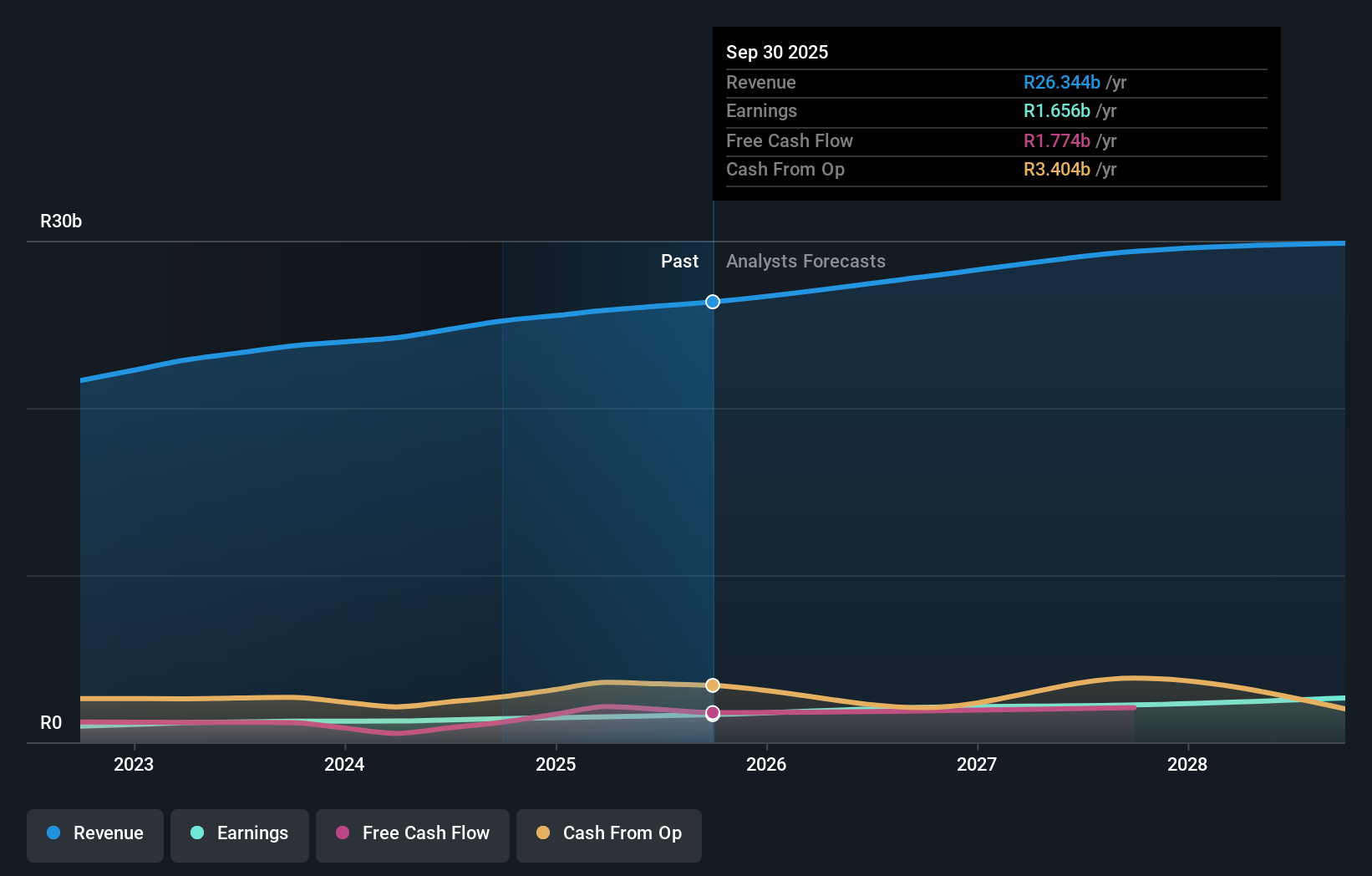Click the blue Revenue legend dot
Viewport: 1372px width, 876px height.
53,833
